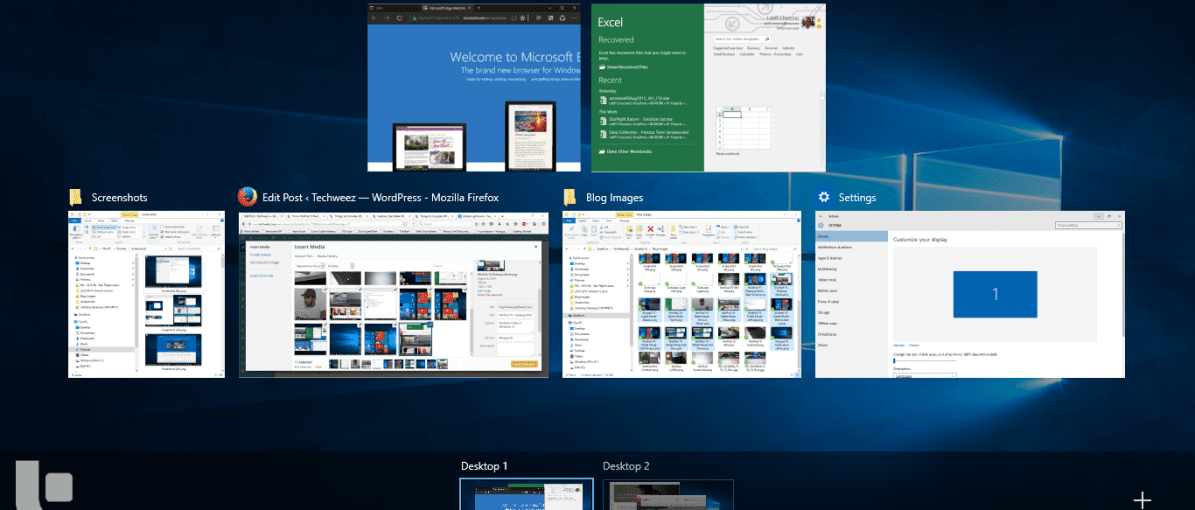Image resolution: width=1195 pixels, height=510 pixels.
Task: Open the File tab in Blog Images window
Action: (x=569, y=222)
